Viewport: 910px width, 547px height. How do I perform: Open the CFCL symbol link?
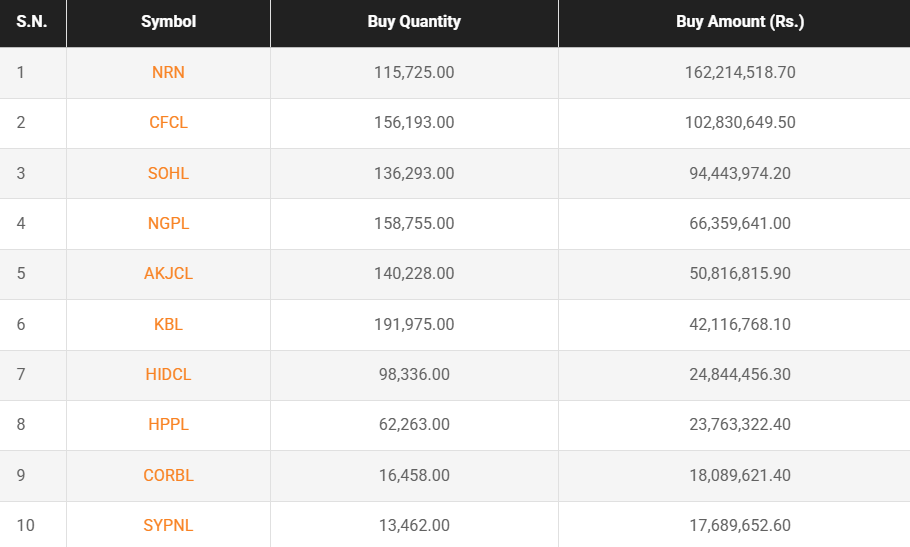coord(168,122)
